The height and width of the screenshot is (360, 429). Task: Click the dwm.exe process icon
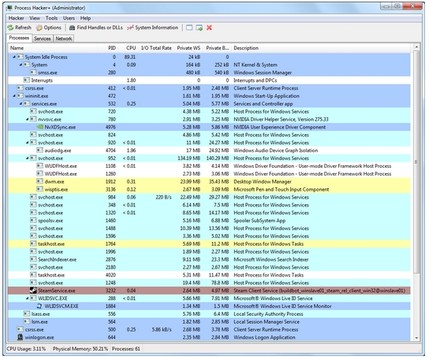click(x=40, y=182)
